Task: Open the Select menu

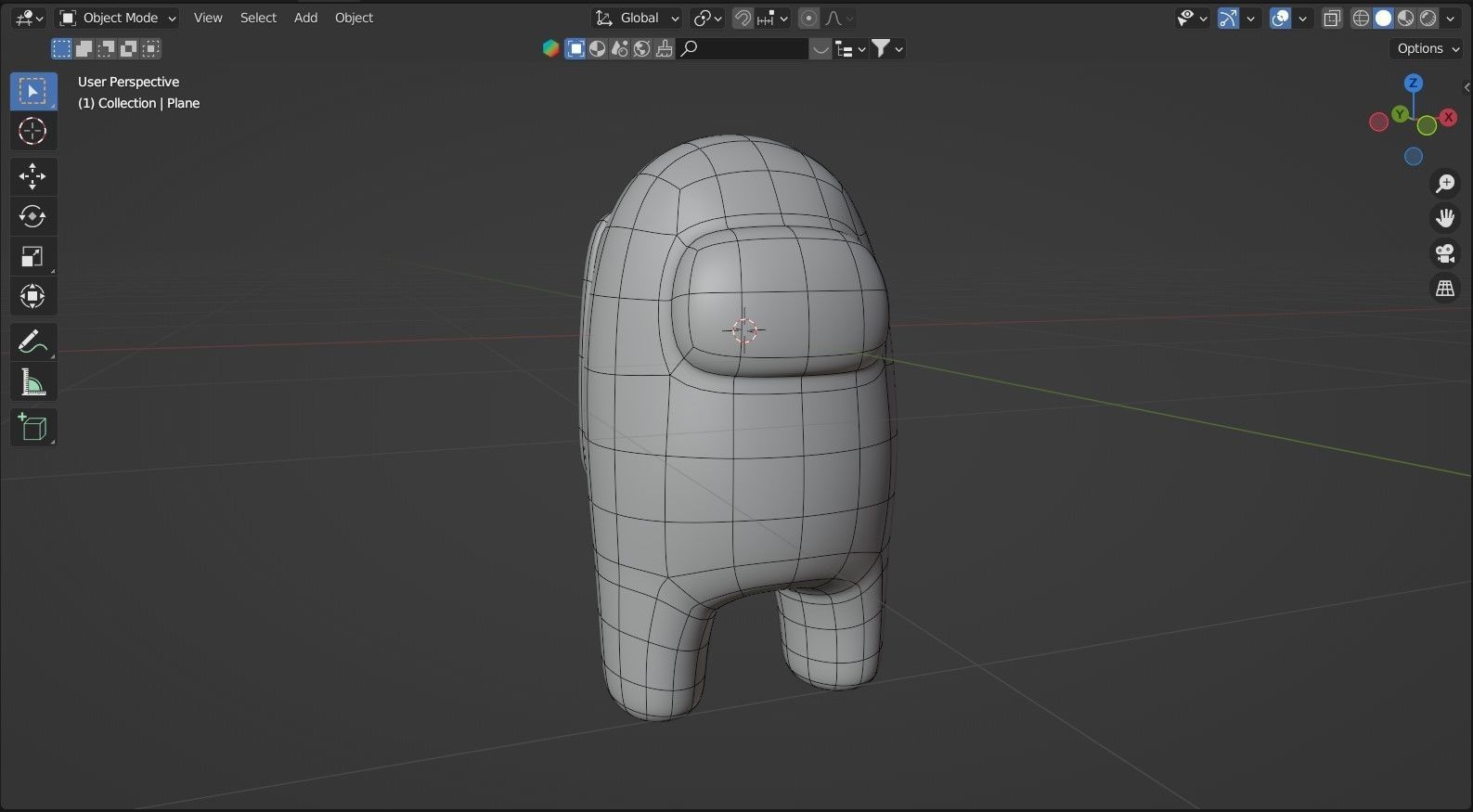Action: click(x=258, y=18)
